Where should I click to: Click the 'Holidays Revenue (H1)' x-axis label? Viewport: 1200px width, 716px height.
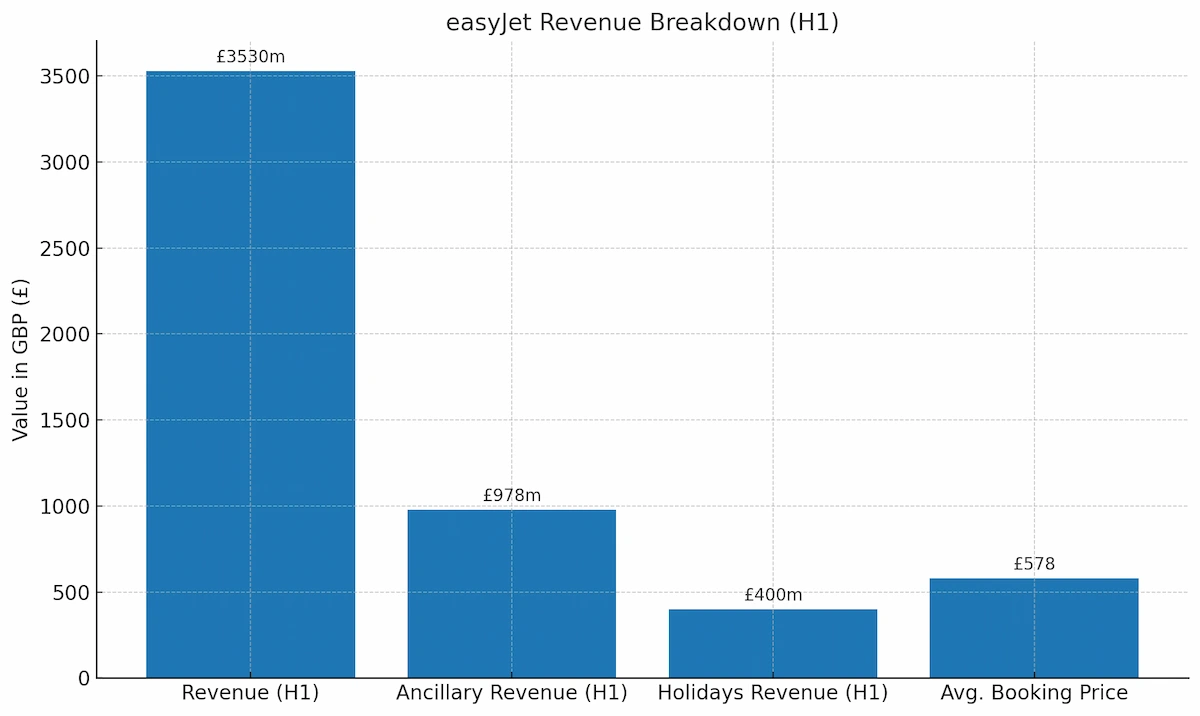coord(773,693)
